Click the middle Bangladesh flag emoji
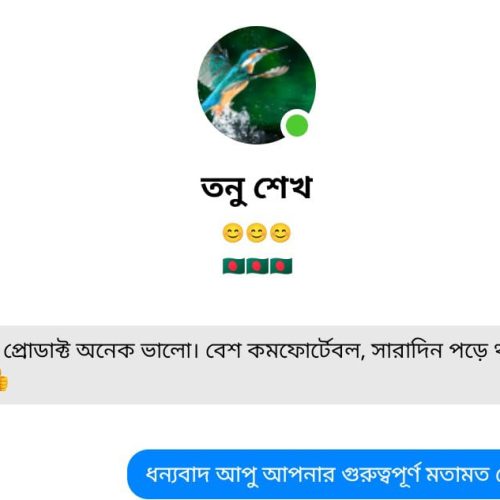The image size is (500, 500). [257, 266]
